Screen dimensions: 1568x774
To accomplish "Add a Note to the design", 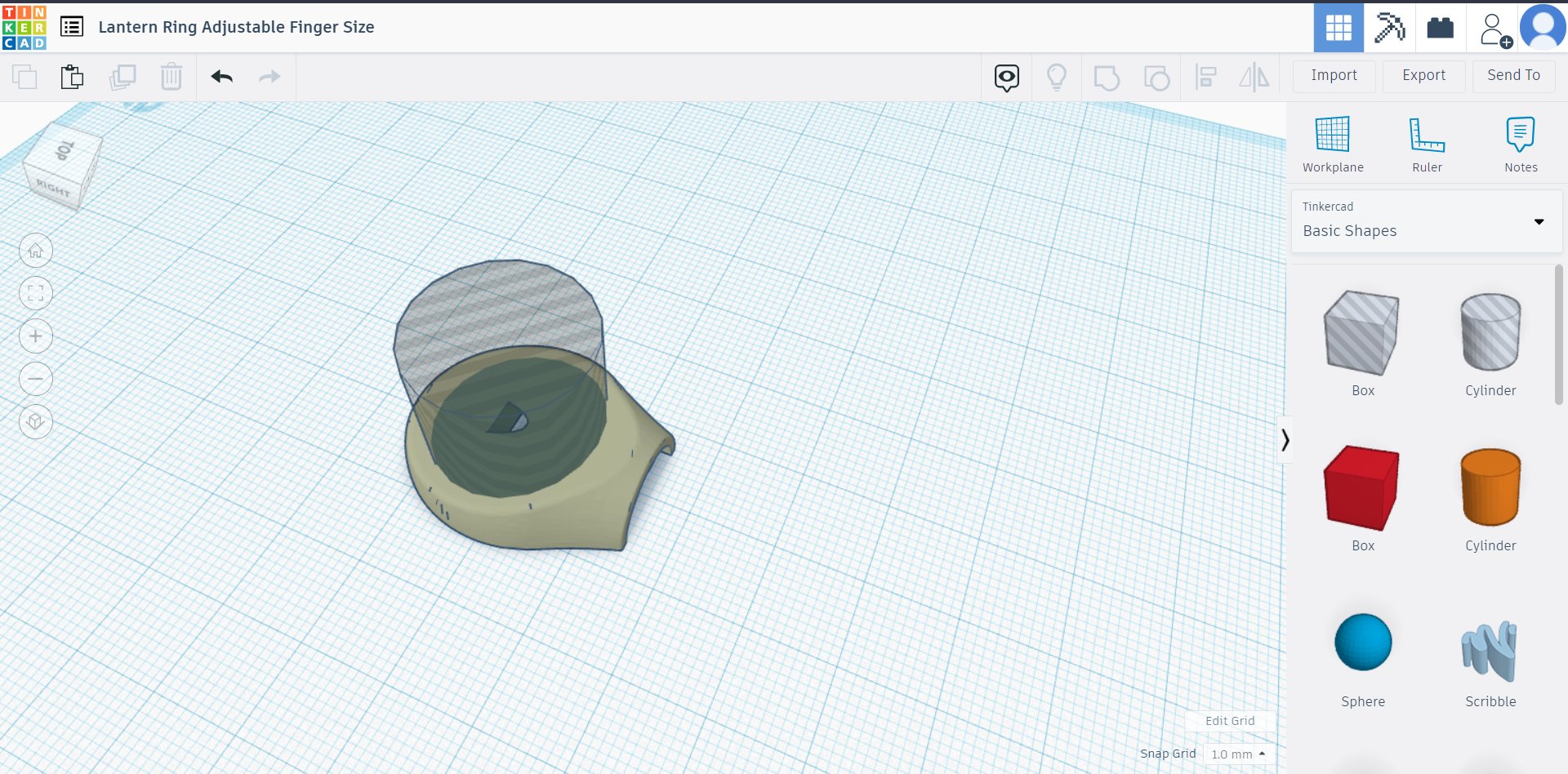I will [x=1521, y=143].
